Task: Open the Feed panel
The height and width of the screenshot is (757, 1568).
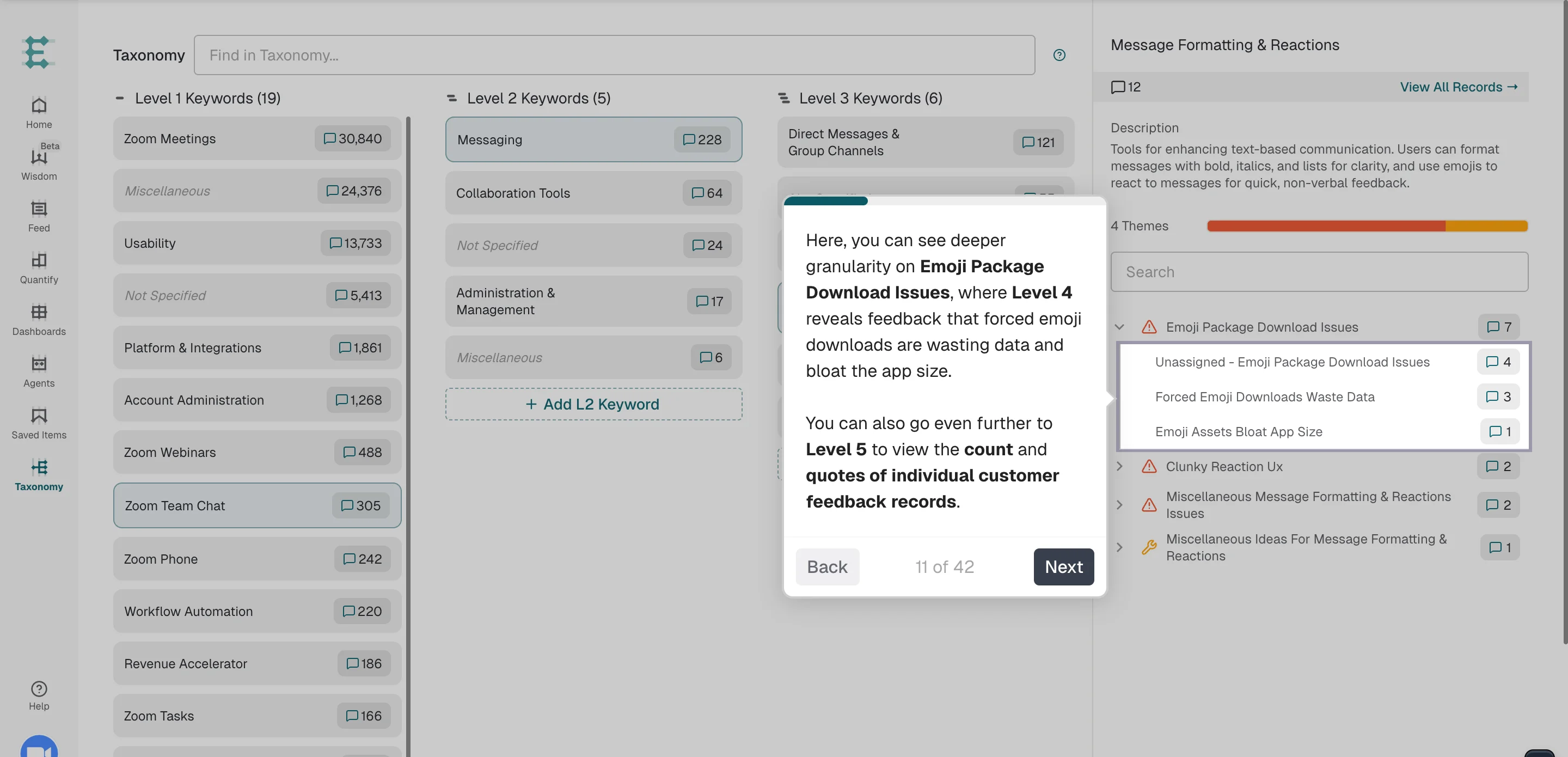Action: pos(38,216)
